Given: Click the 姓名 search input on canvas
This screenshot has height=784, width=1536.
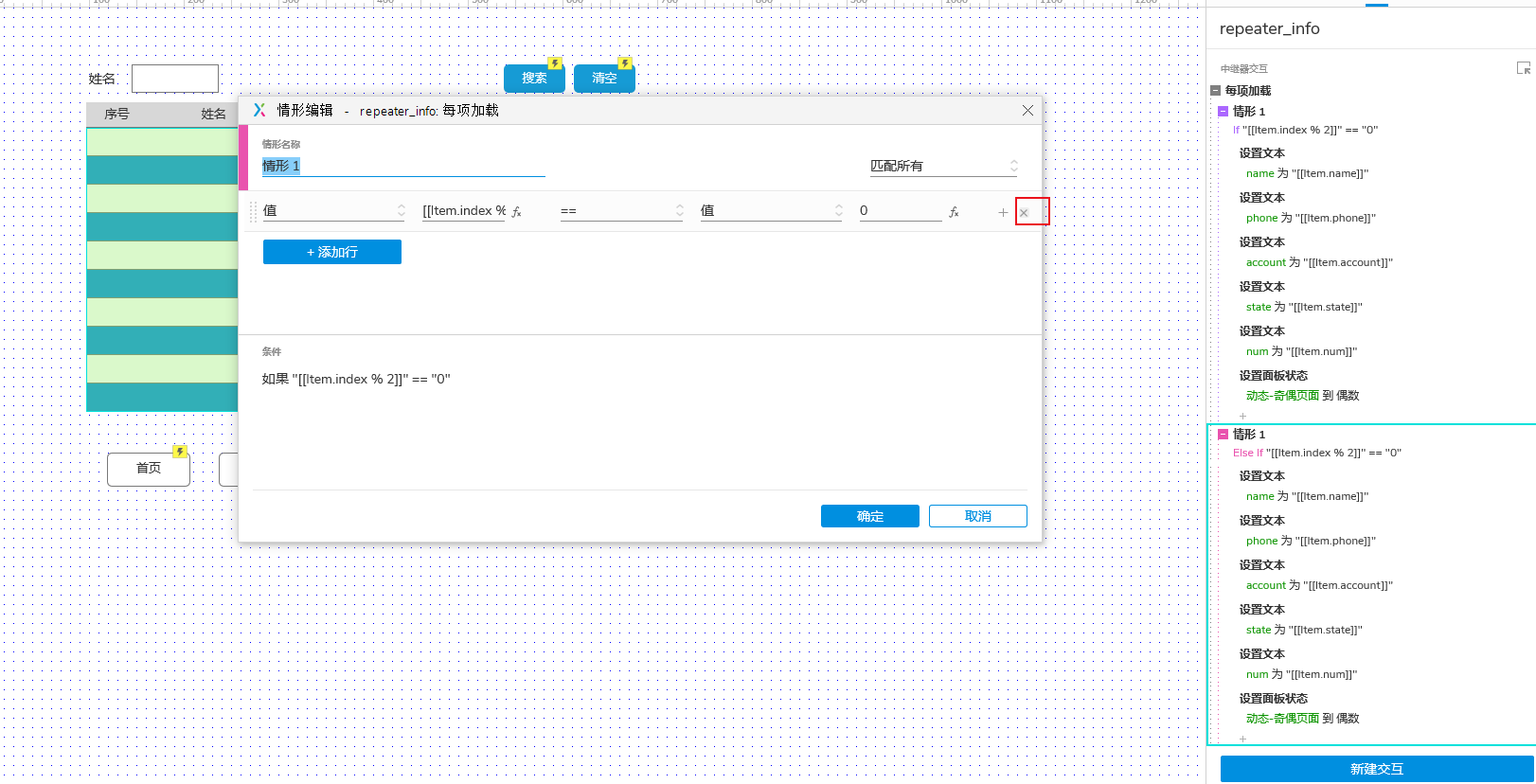Looking at the screenshot, I should (175, 79).
